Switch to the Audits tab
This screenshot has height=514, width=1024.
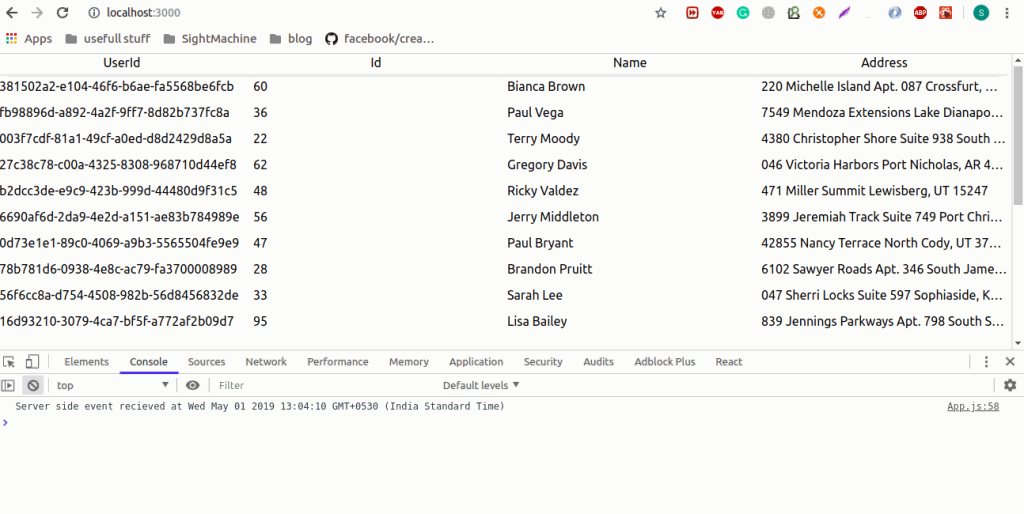coord(598,362)
